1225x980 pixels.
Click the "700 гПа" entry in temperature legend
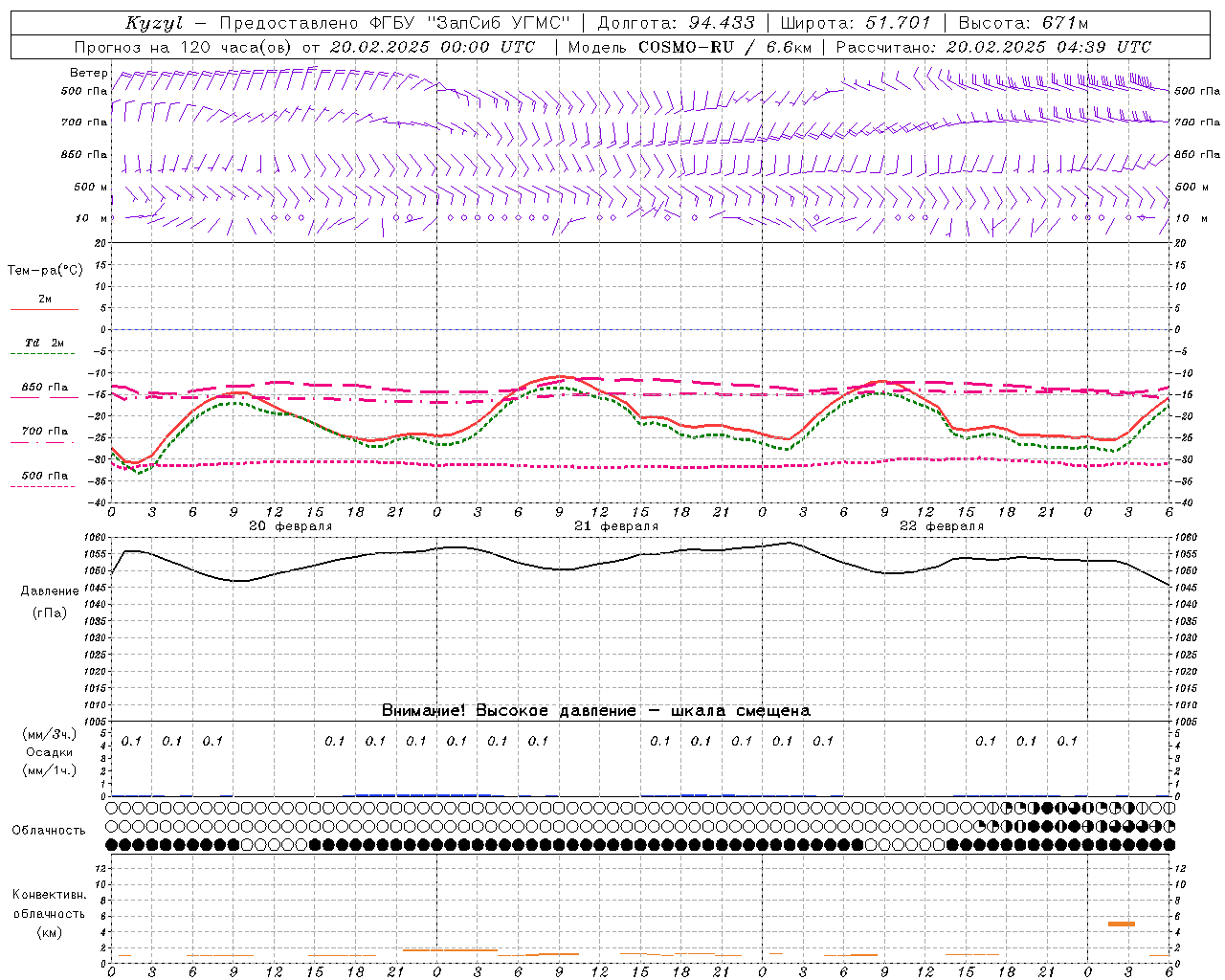coord(45,432)
